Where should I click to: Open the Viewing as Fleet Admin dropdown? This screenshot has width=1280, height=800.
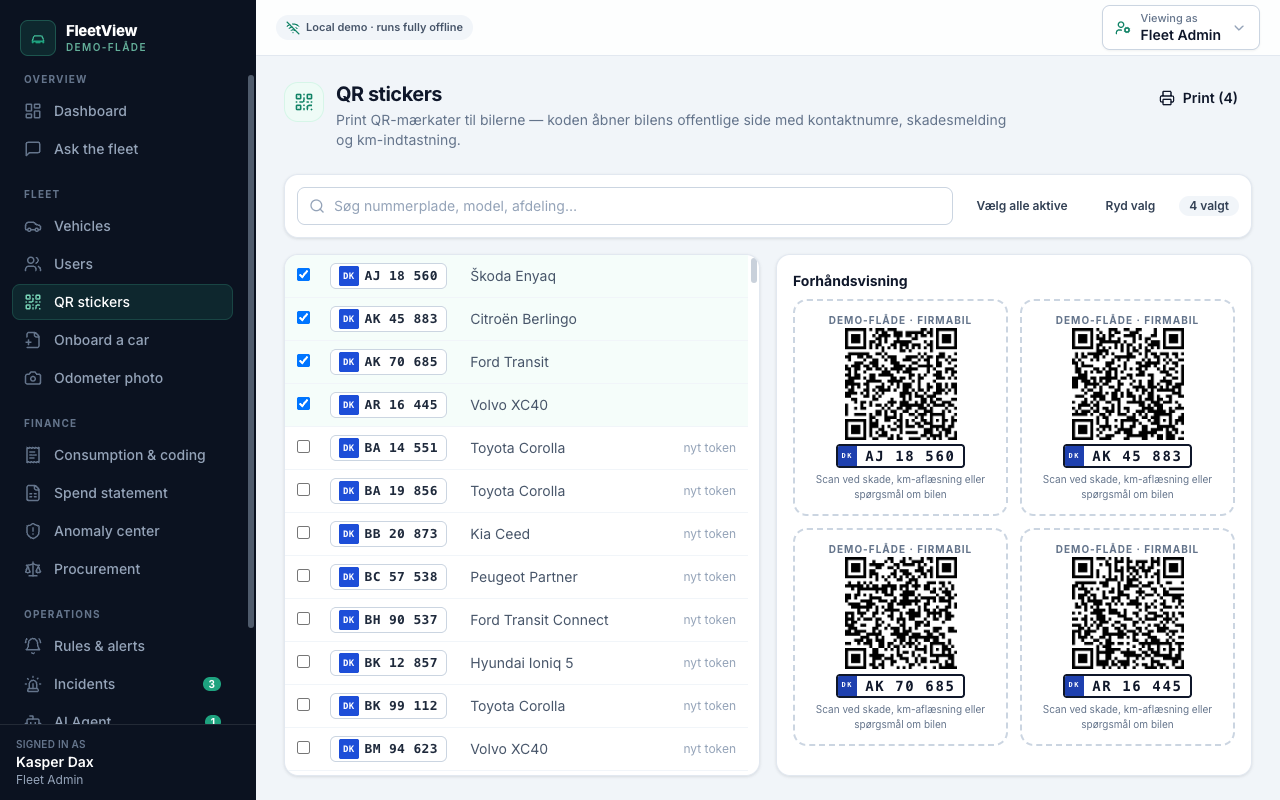(x=1180, y=28)
